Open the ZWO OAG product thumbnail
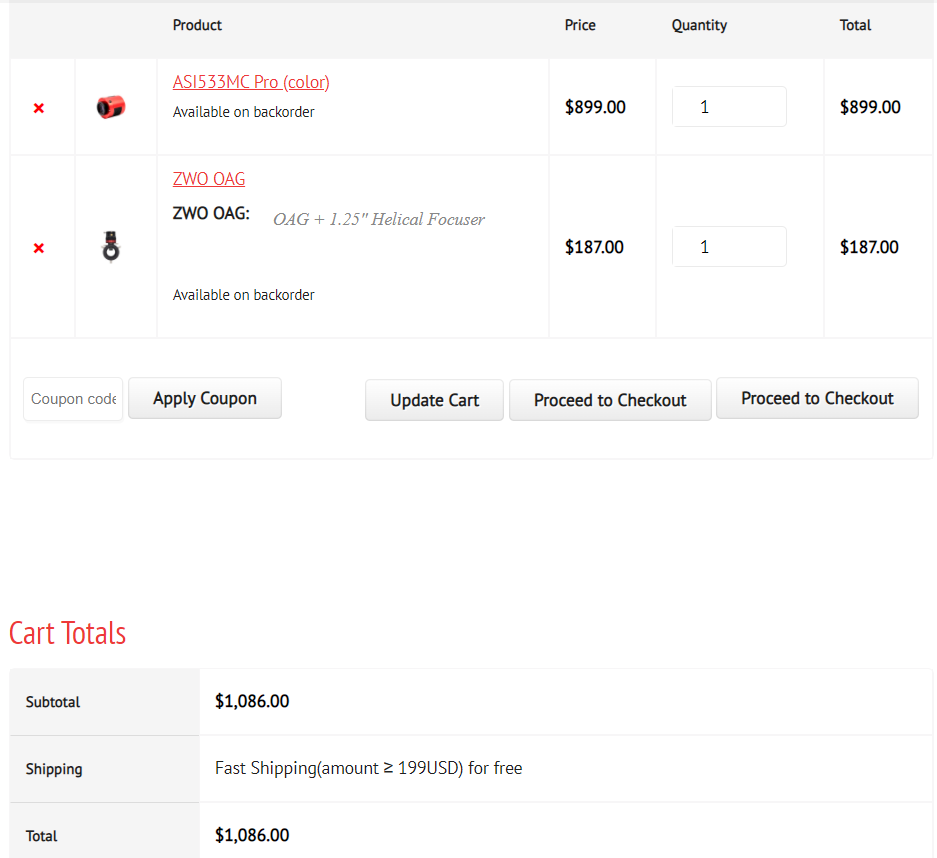Image resolution: width=937 pixels, height=858 pixels. coord(111,246)
